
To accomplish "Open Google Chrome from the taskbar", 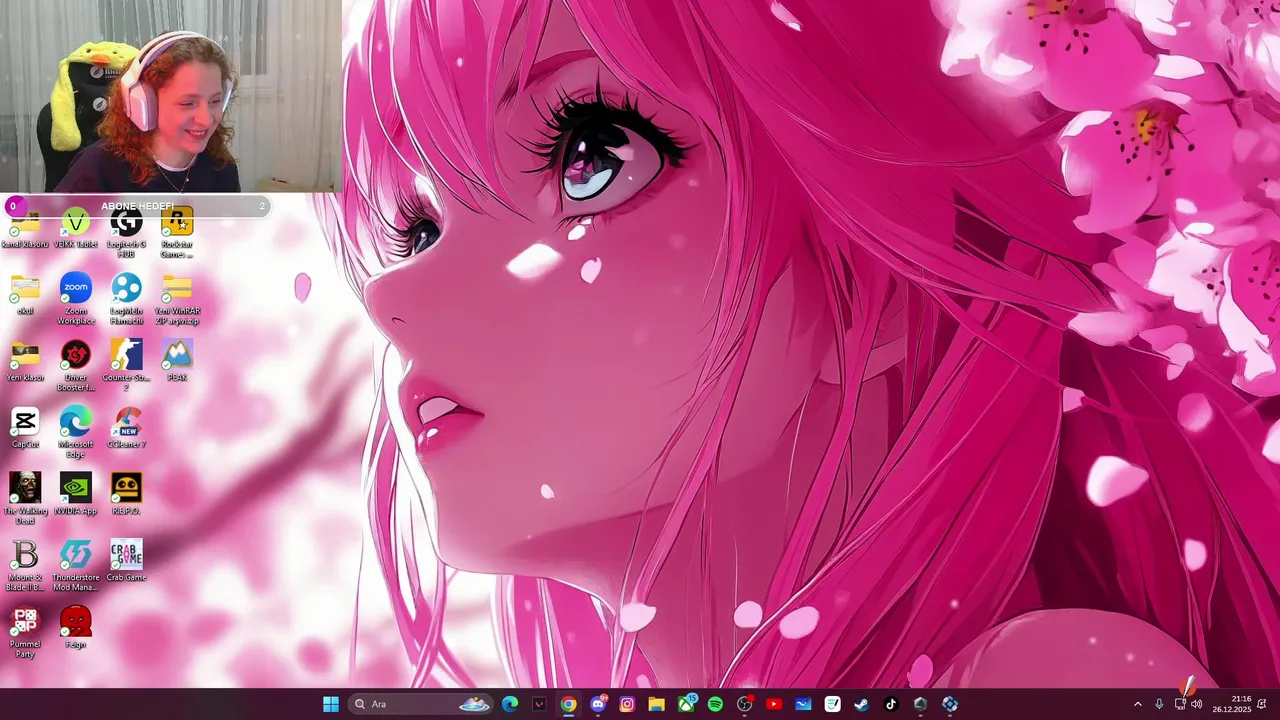I will click(x=568, y=704).
